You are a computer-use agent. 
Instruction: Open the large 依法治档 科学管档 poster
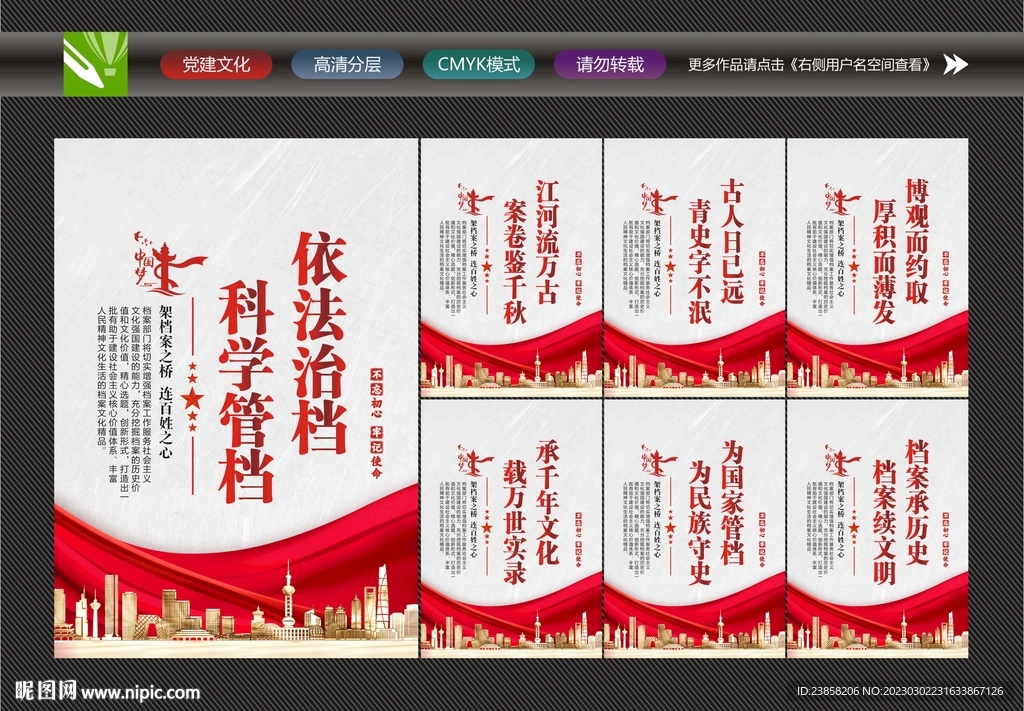(x=236, y=398)
